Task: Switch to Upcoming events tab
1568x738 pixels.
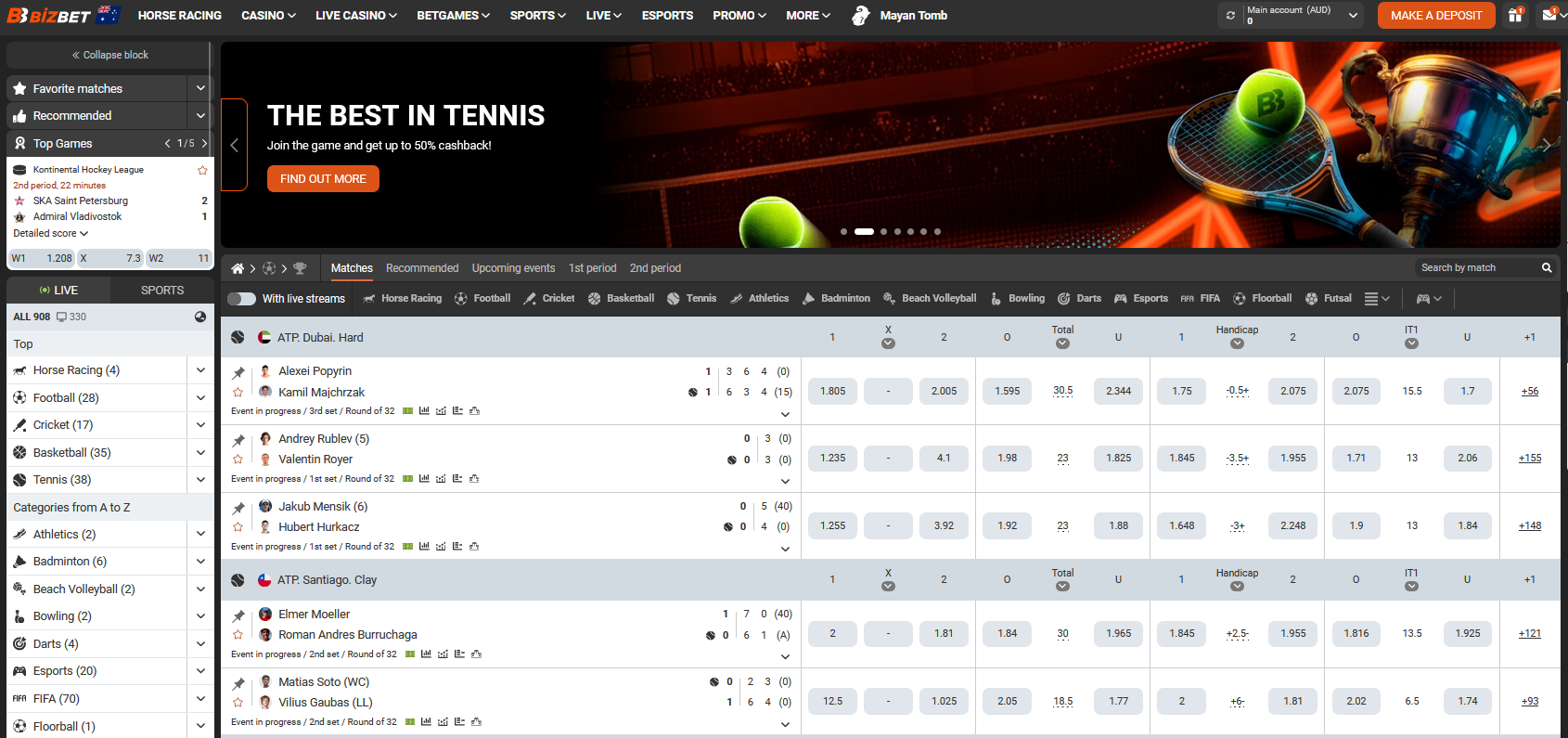Action: [513, 268]
